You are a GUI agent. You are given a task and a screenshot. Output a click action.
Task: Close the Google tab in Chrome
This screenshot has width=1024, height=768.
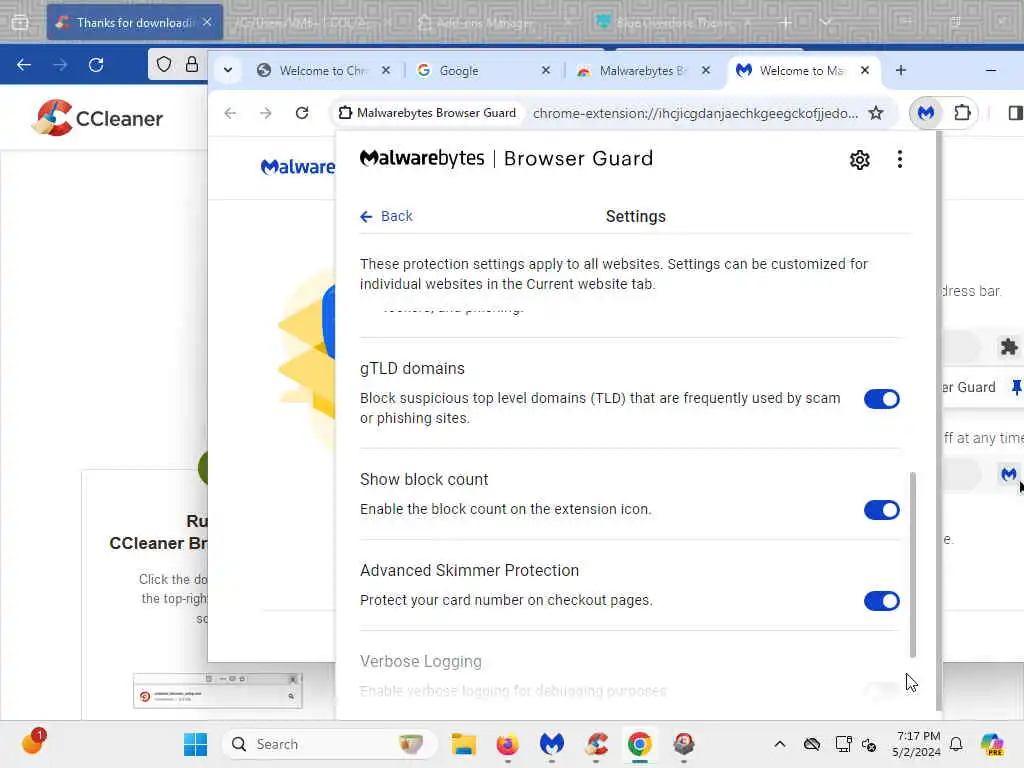click(546, 70)
